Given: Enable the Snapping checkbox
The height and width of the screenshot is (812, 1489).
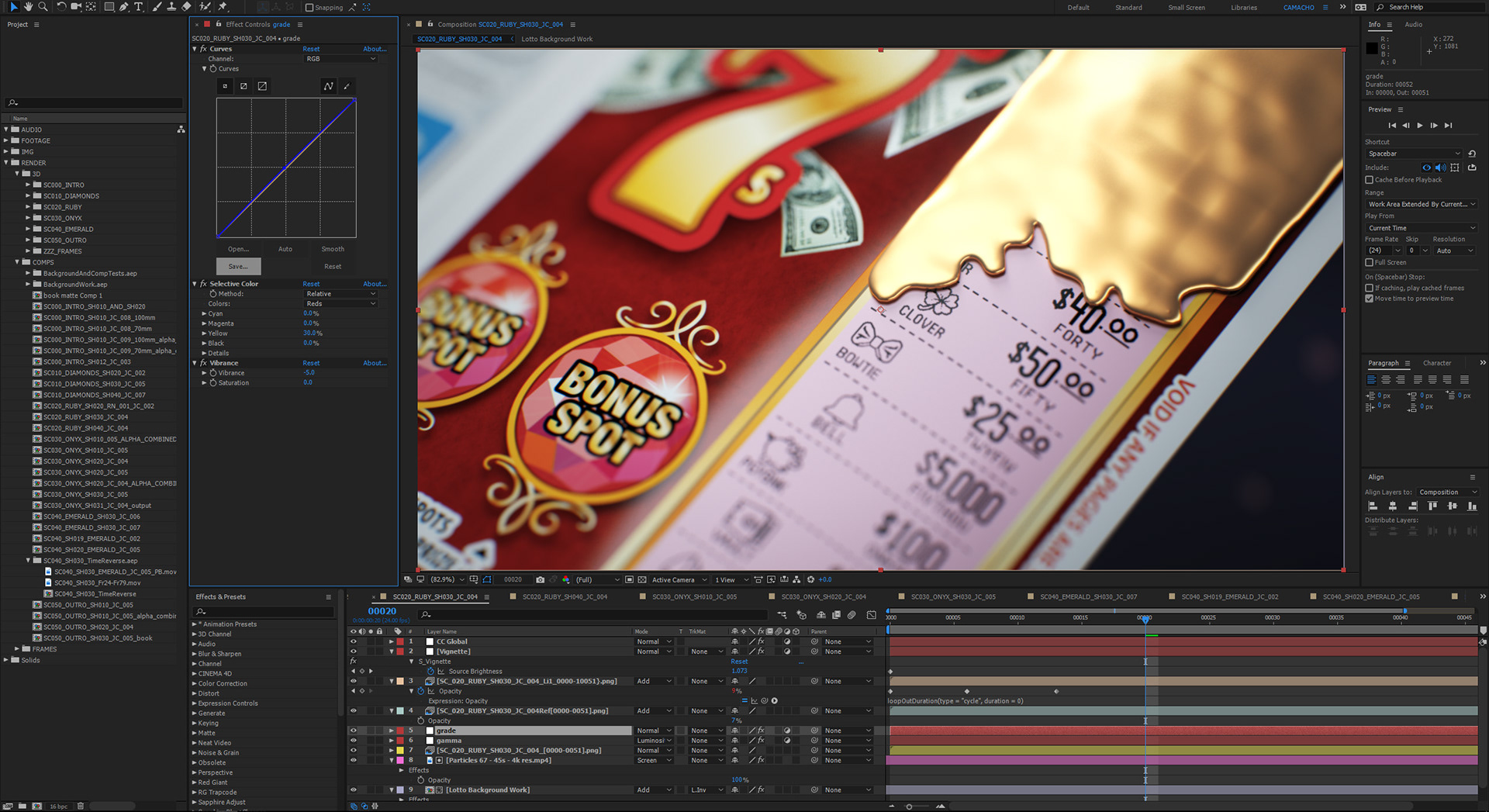Looking at the screenshot, I should coord(309,7).
